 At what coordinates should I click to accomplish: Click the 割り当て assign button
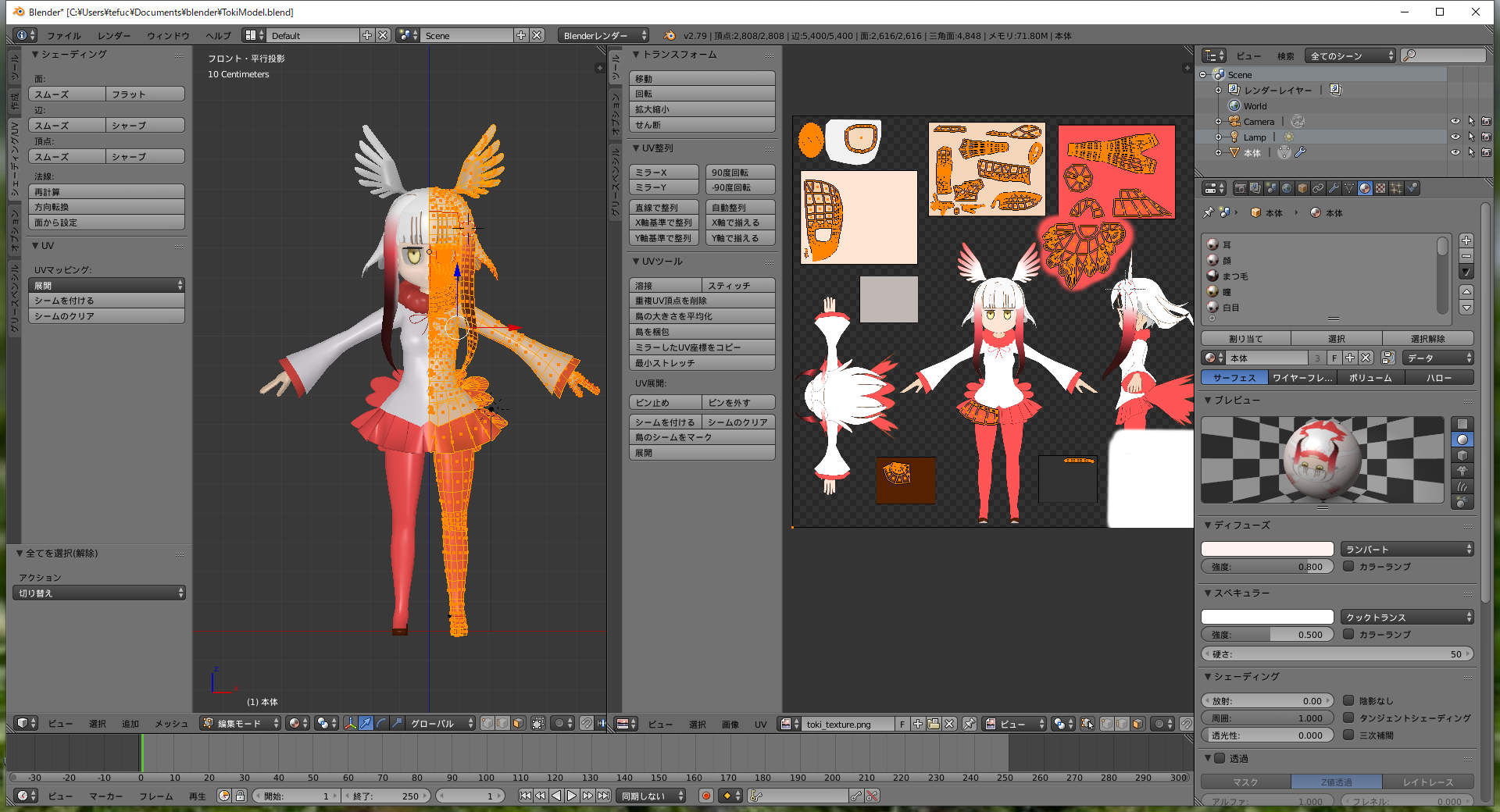pos(1245,338)
